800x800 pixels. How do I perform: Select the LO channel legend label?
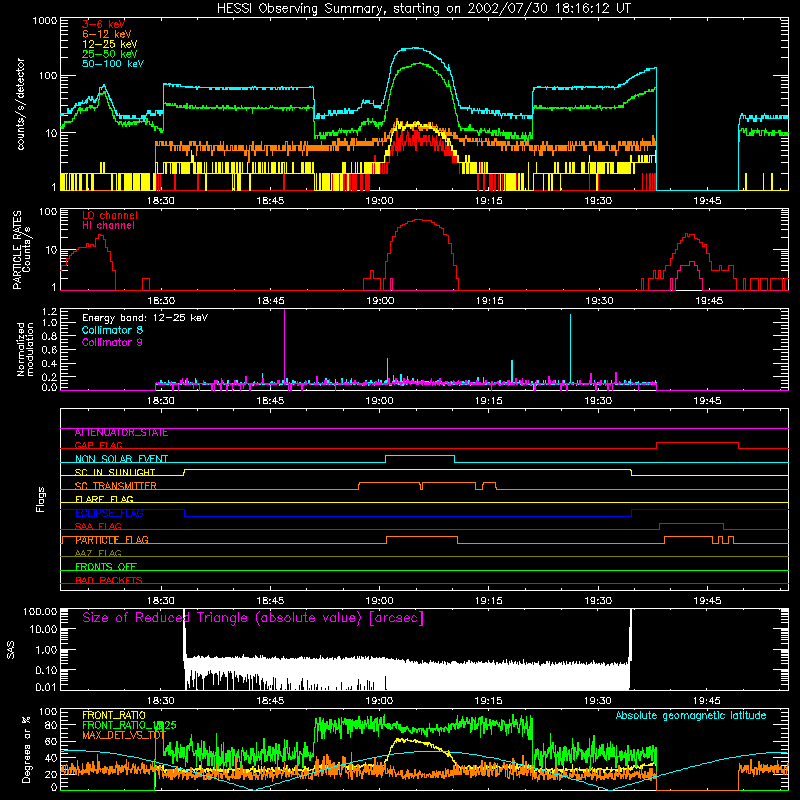[x=110, y=216]
